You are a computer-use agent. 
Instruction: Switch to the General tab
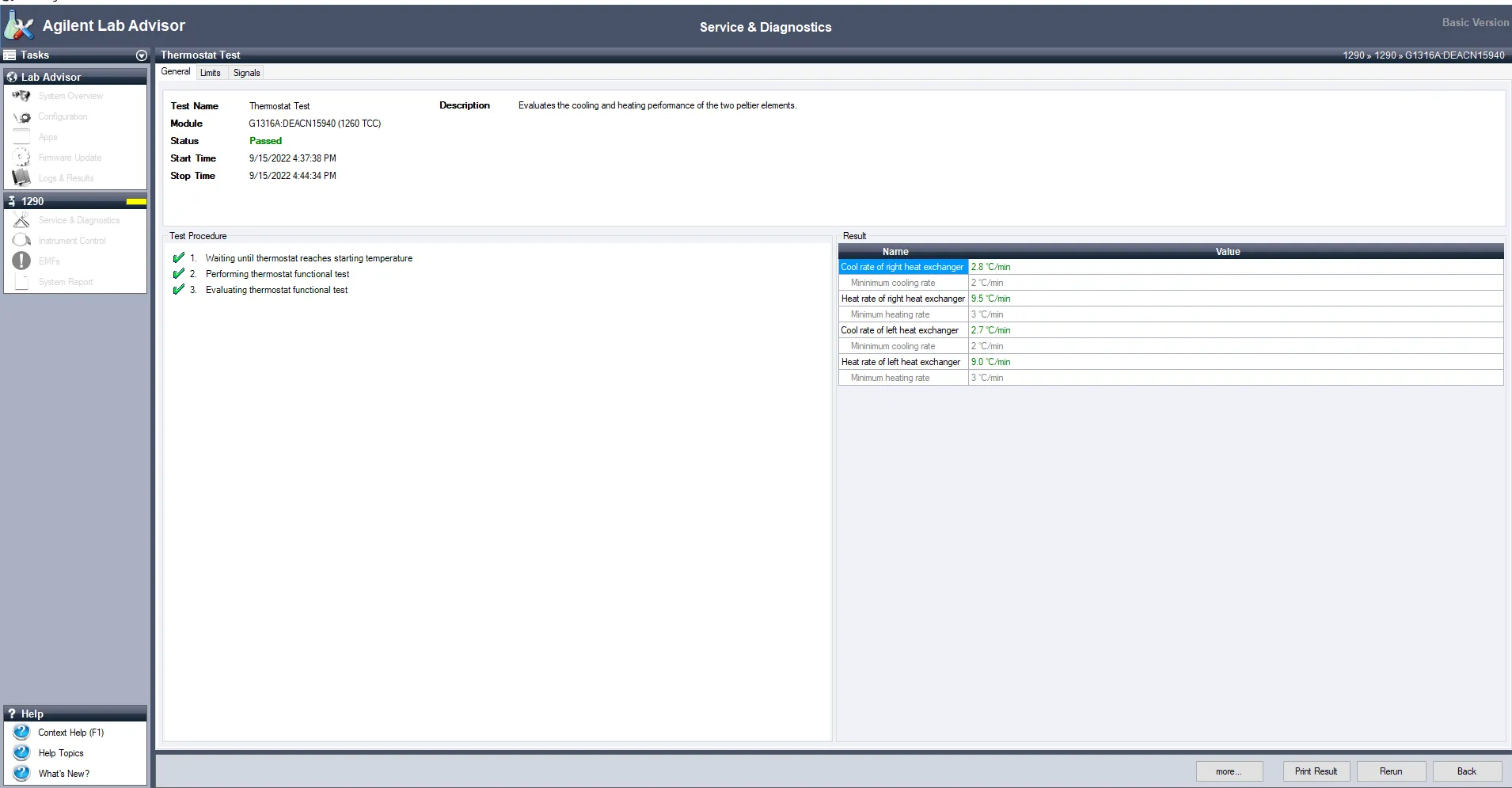click(x=176, y=71)
